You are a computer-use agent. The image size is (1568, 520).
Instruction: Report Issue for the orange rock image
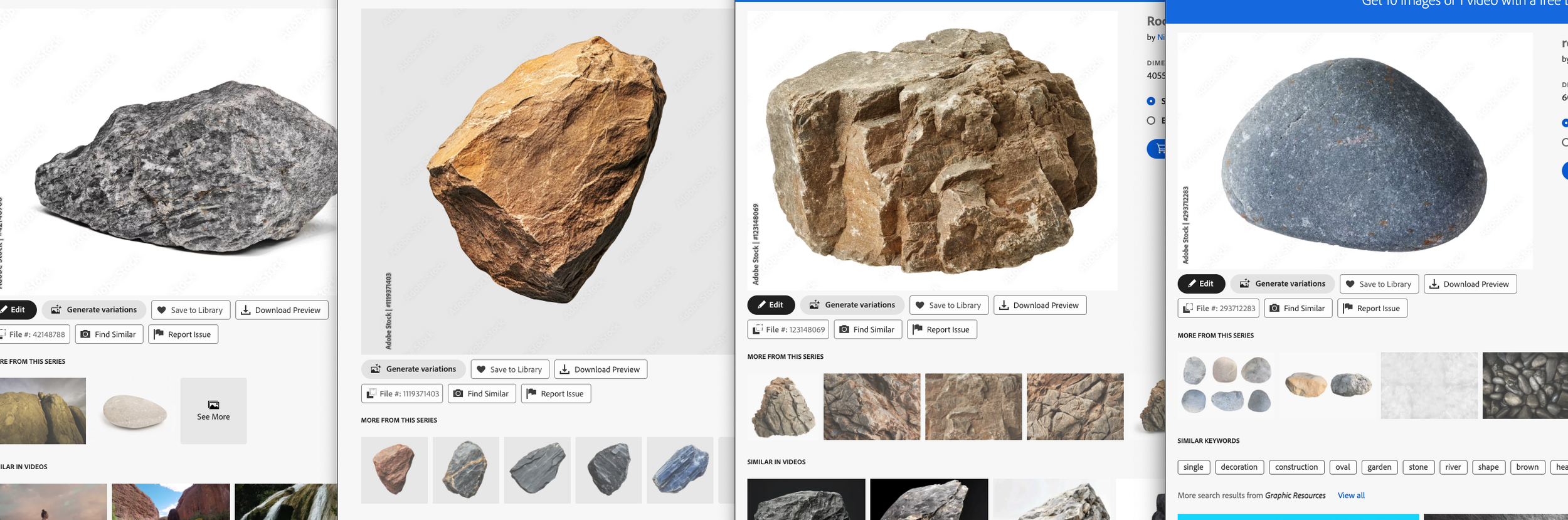[556, 393]
